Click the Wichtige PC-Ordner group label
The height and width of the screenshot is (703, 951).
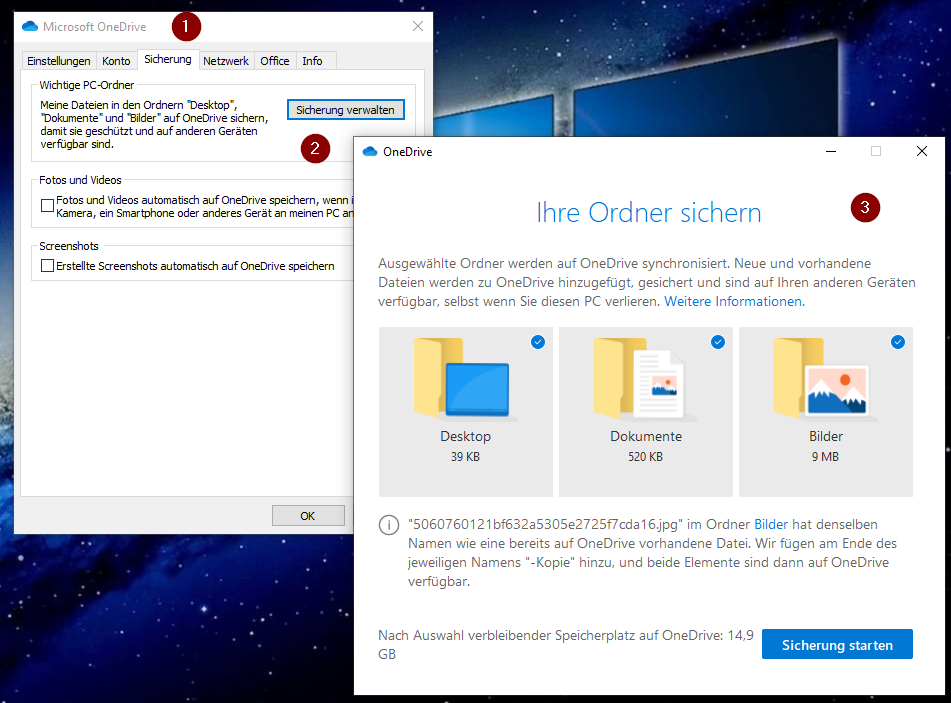pos(87,85)
